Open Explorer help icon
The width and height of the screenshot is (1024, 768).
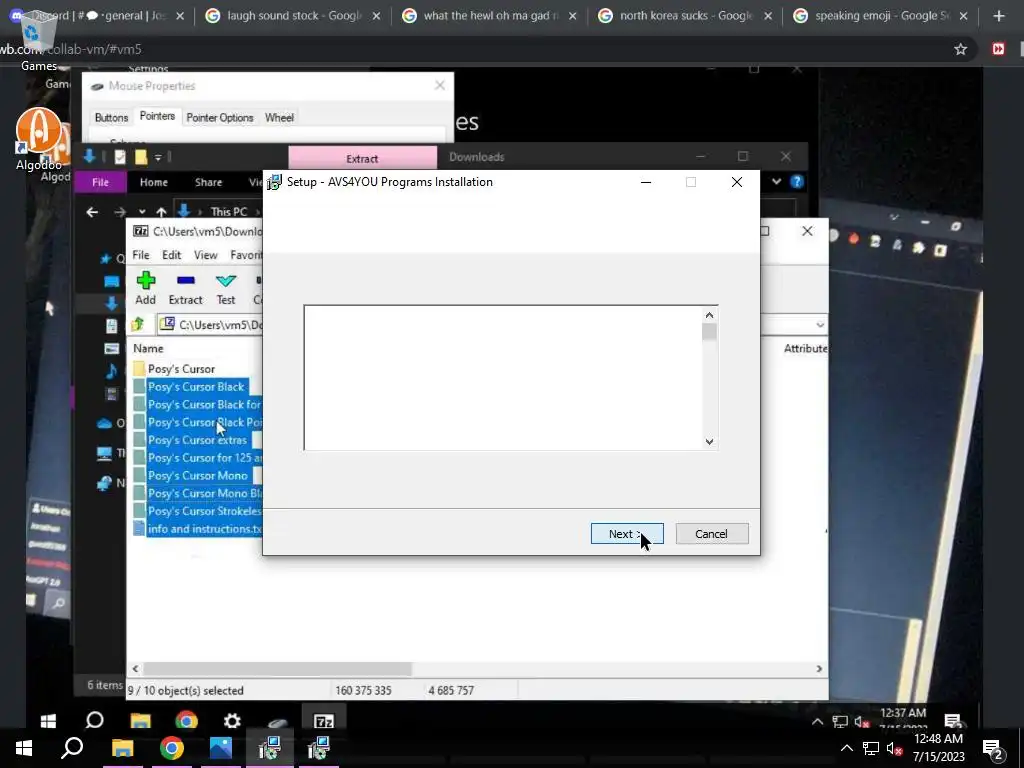(x=797, y=182)
